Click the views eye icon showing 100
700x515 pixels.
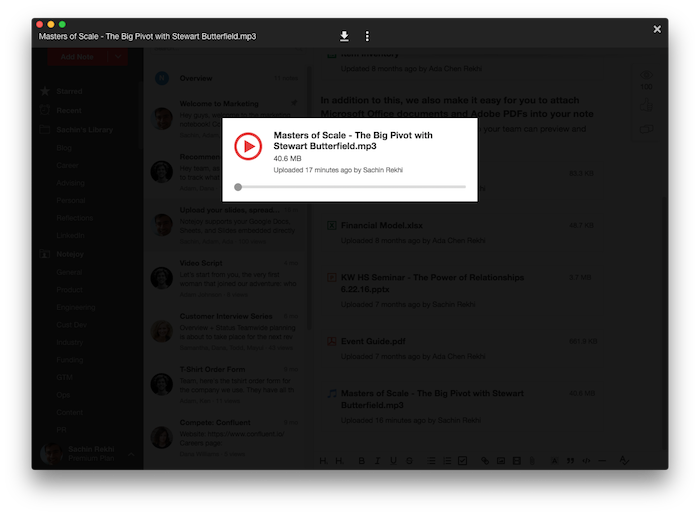[x=646, y=75]
